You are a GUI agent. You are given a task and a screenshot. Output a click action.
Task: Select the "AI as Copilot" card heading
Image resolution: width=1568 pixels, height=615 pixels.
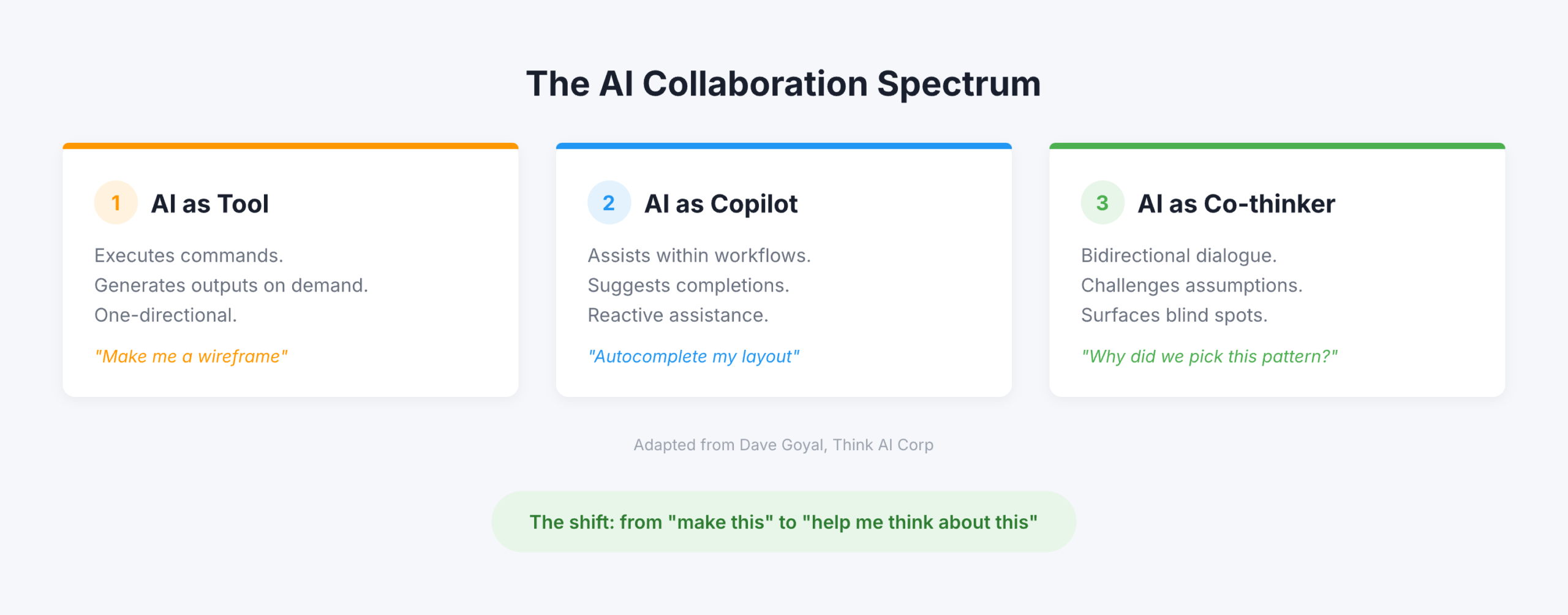(721, 204)
